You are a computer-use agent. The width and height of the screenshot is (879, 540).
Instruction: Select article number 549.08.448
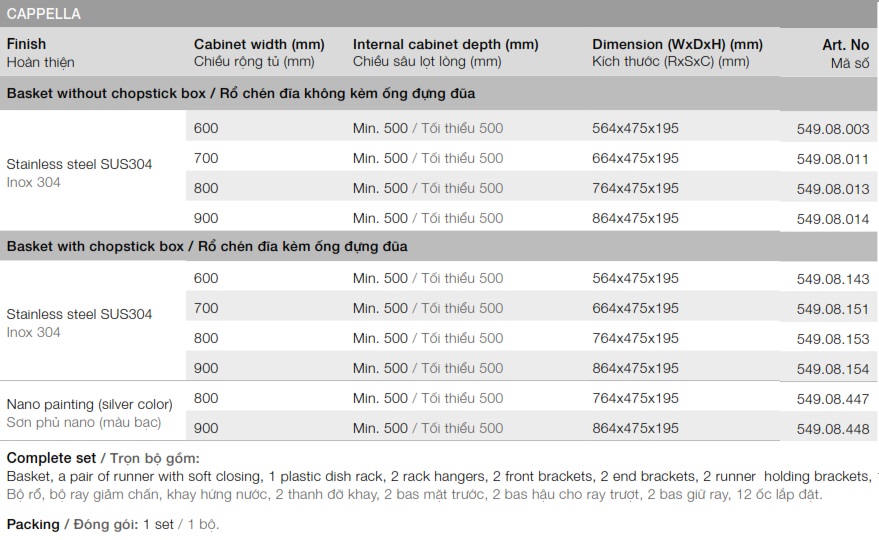833,430
